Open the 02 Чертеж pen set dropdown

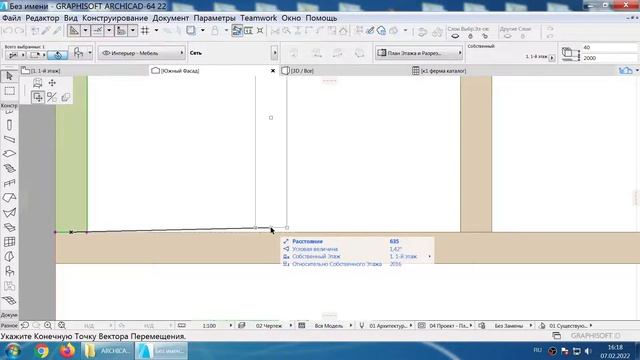(291, 326)
